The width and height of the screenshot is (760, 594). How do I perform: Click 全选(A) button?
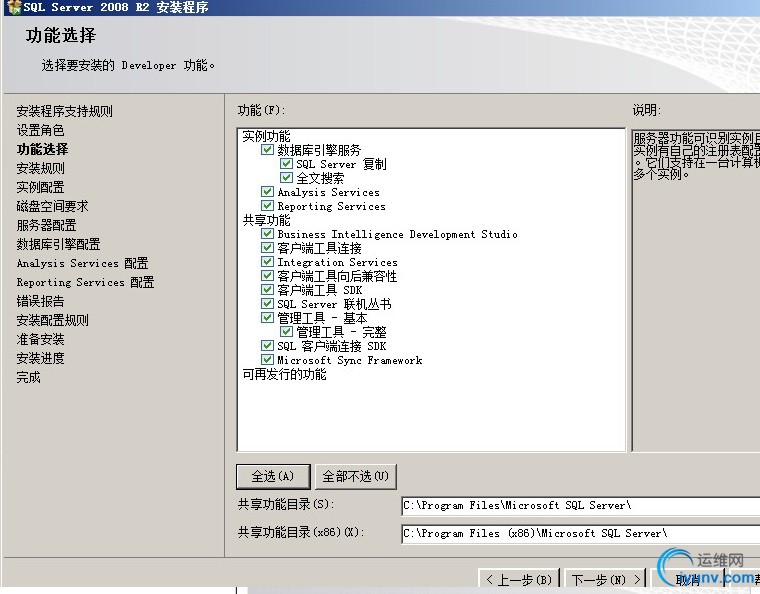click(x=273, y=476)
